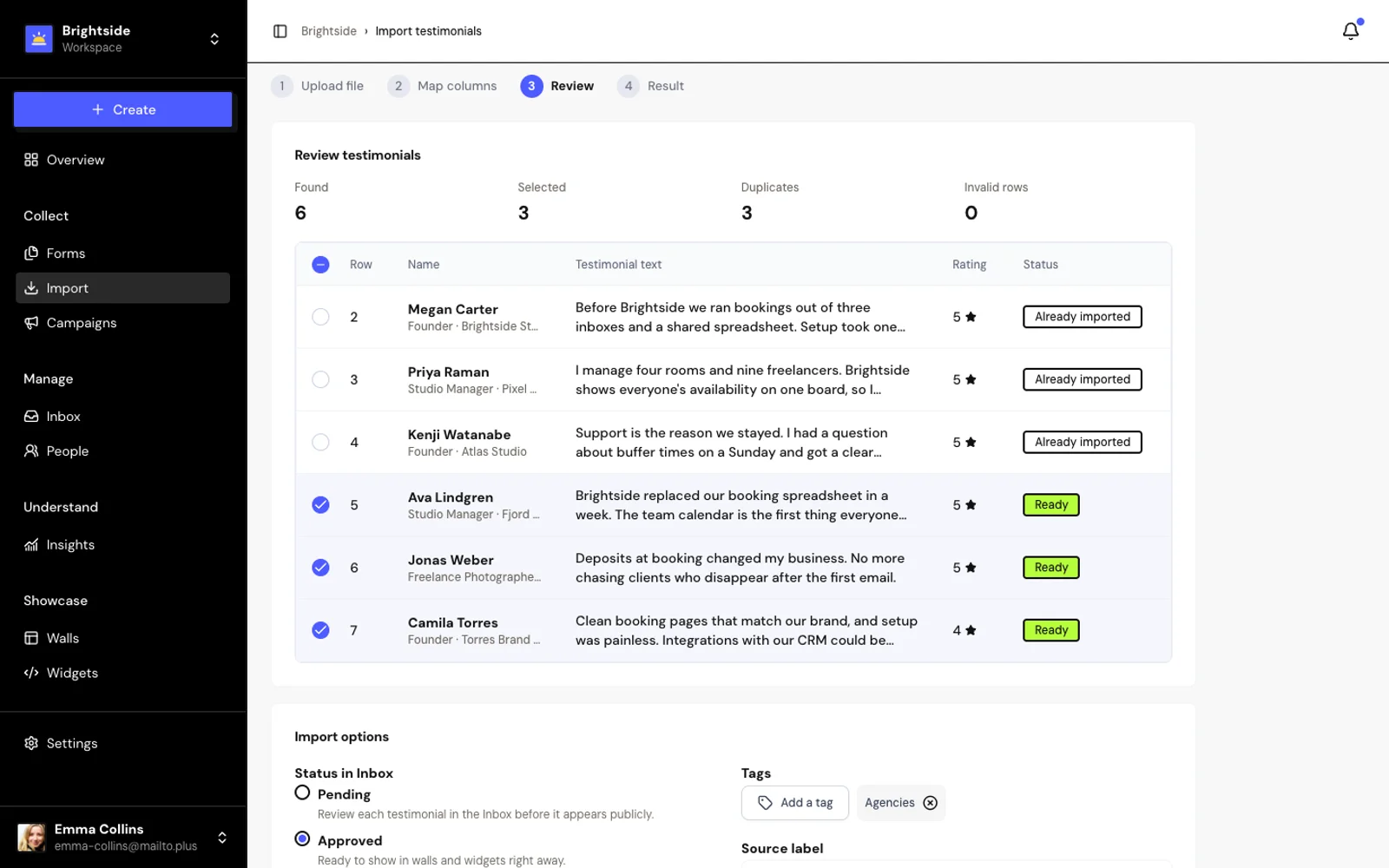The image size is (1389, 868).
Task: Open Import in the sidebar
Action: (122, 288)
